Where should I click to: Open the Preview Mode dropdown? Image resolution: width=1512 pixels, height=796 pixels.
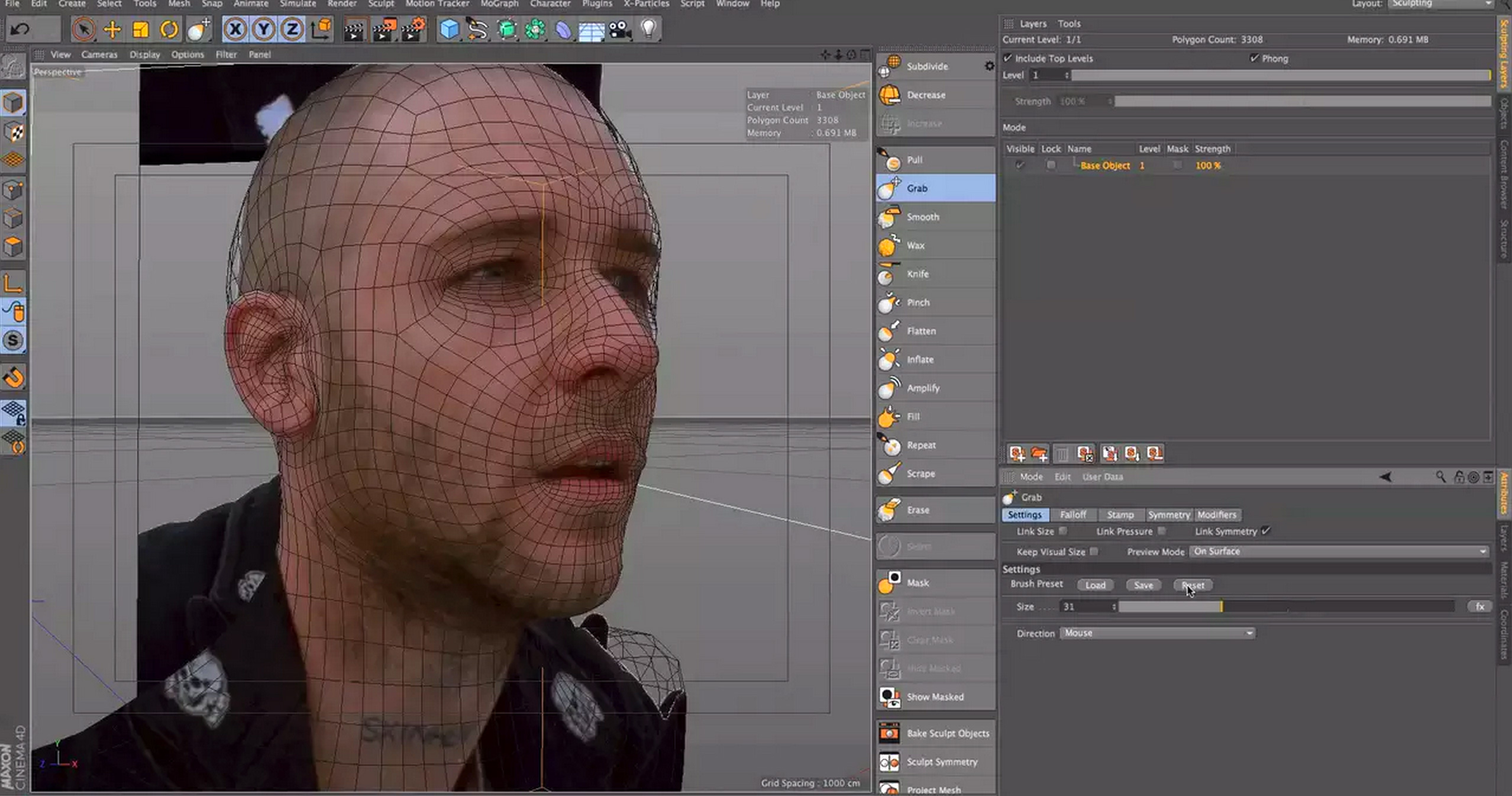(x=1339, y=552)
